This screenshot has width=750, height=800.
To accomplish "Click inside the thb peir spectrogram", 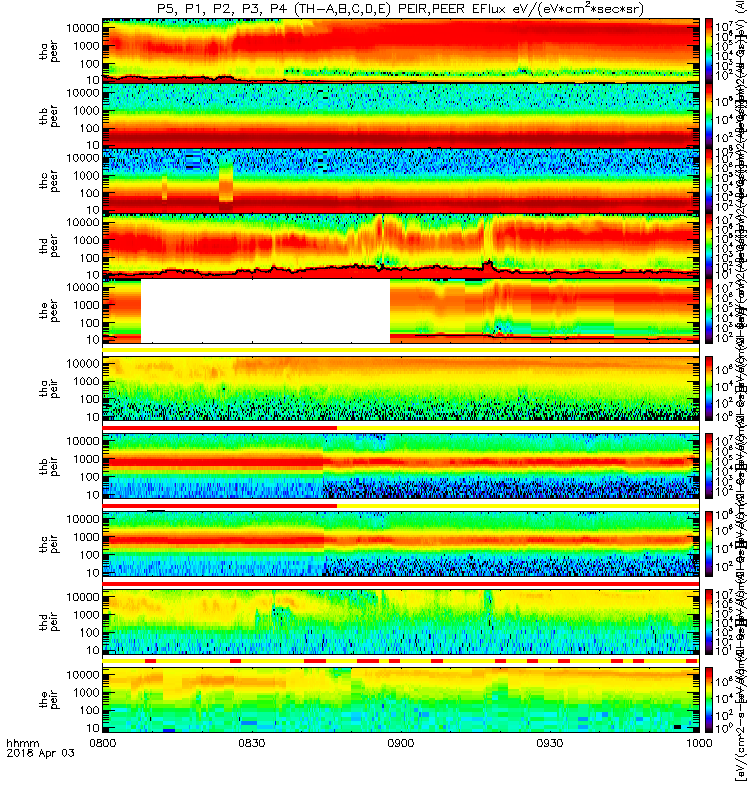I will click(401, 466).
